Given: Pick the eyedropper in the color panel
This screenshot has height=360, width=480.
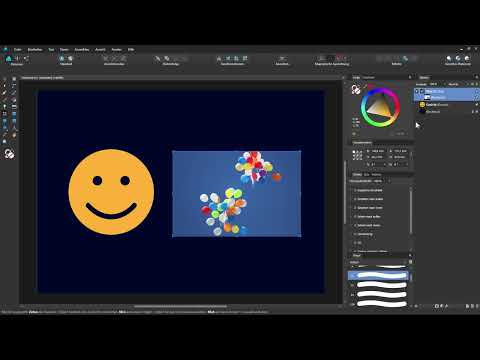Looking at the screenshot, I should point(365,86).
